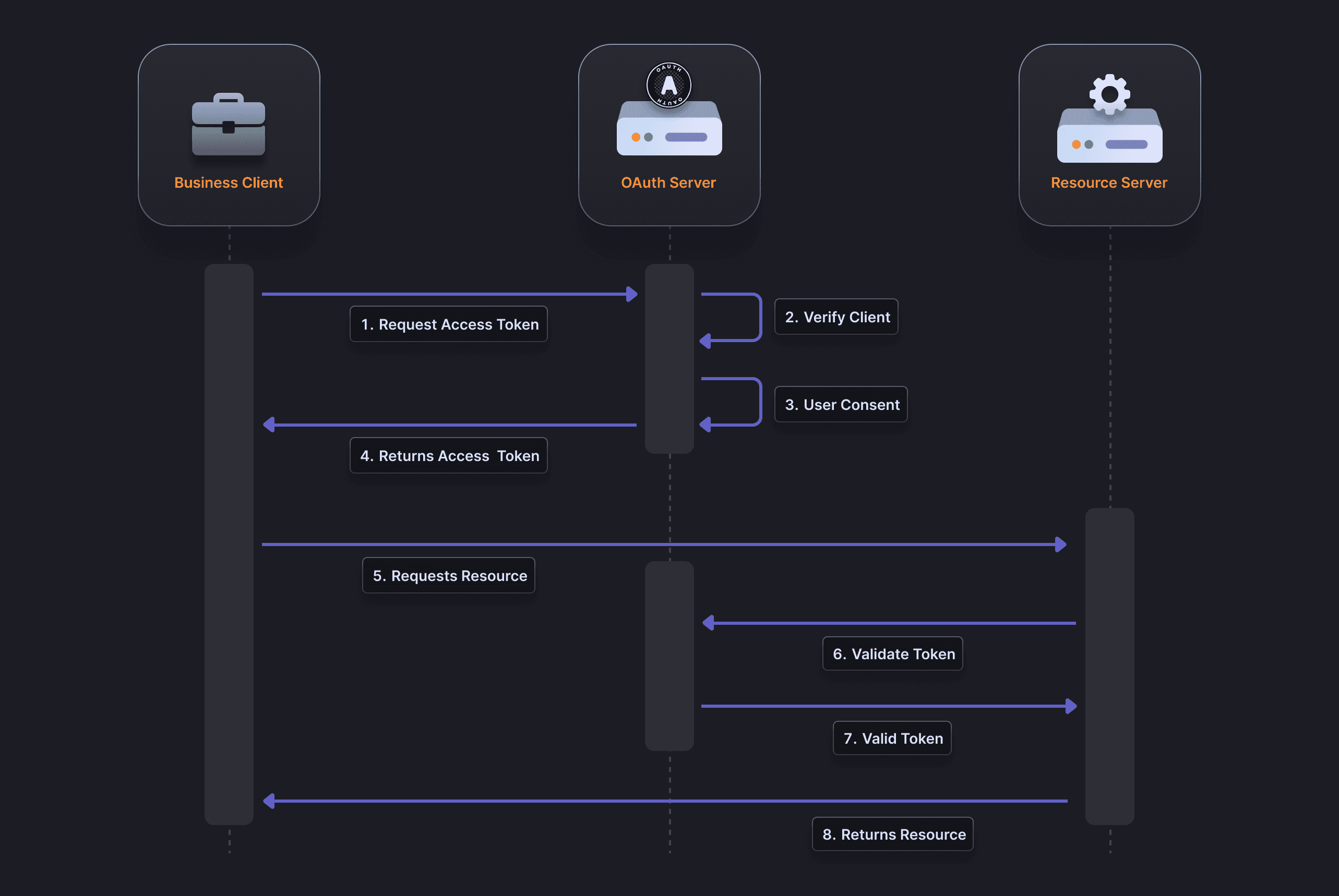Image resolution: width=1339 pixels, height=896 pixels.
Task: Click the '7. Valid Token' label
Action: [891, 738]
